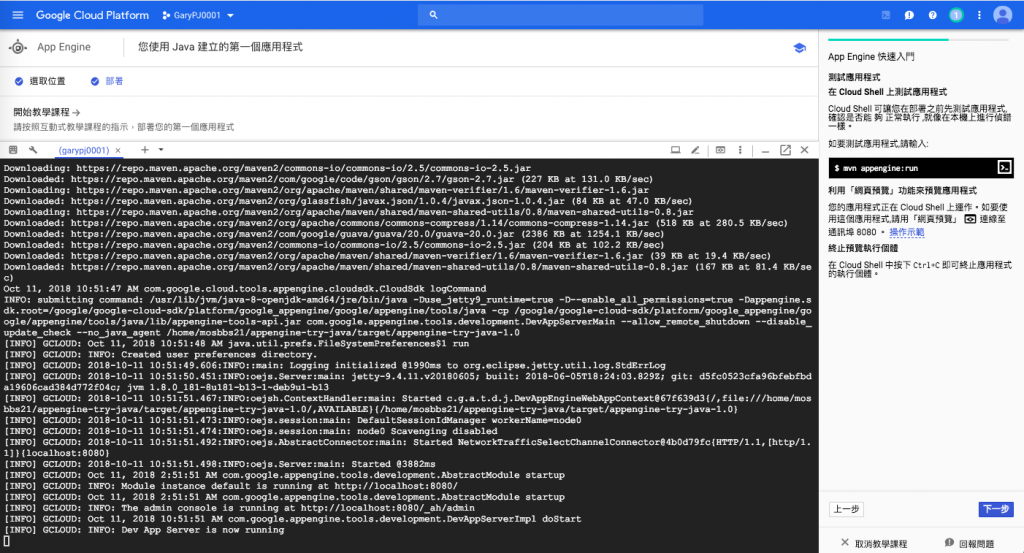Click the 'App Engine 快速入門' heading
This screenshot has height=553, width=1024.
(871, 57)
